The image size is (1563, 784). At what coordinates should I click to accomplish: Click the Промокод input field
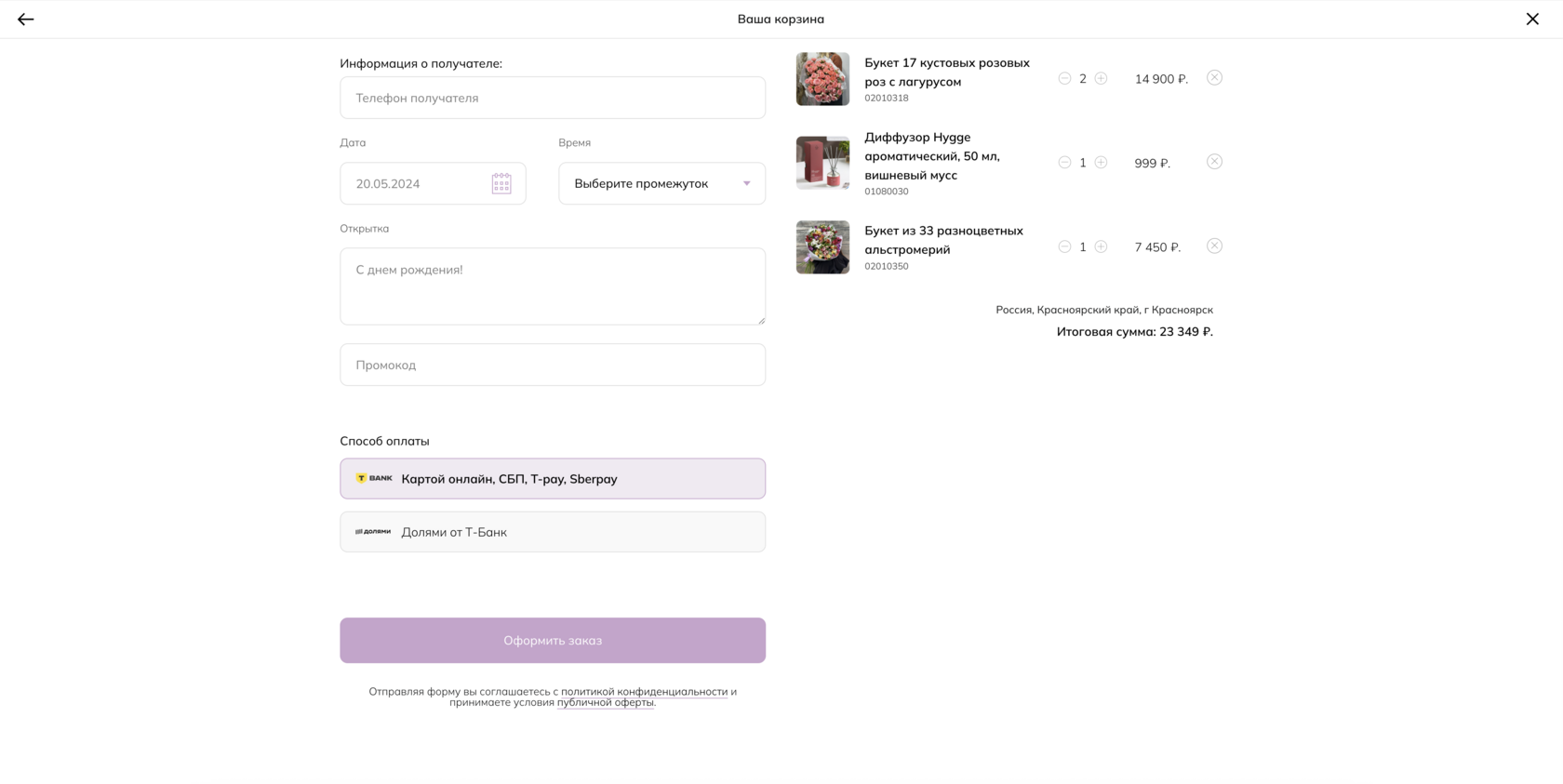coord(553,365)
